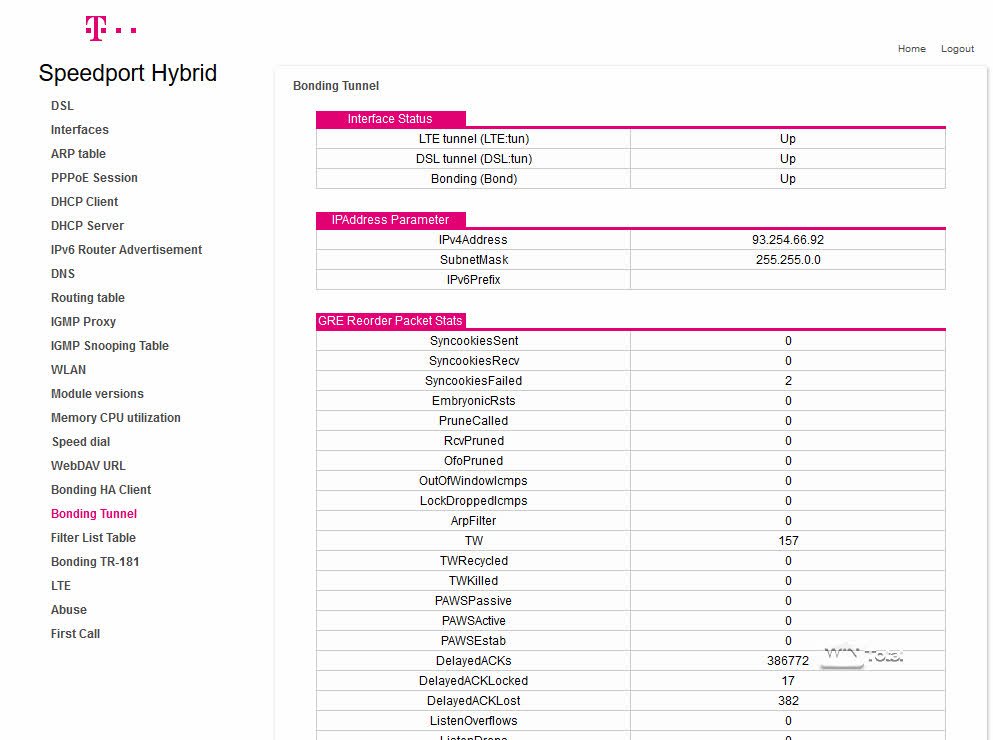Image resolution: width=993 pixels, height=740 pixels.
Task: Open the Home link
Action: pos(911,49)
